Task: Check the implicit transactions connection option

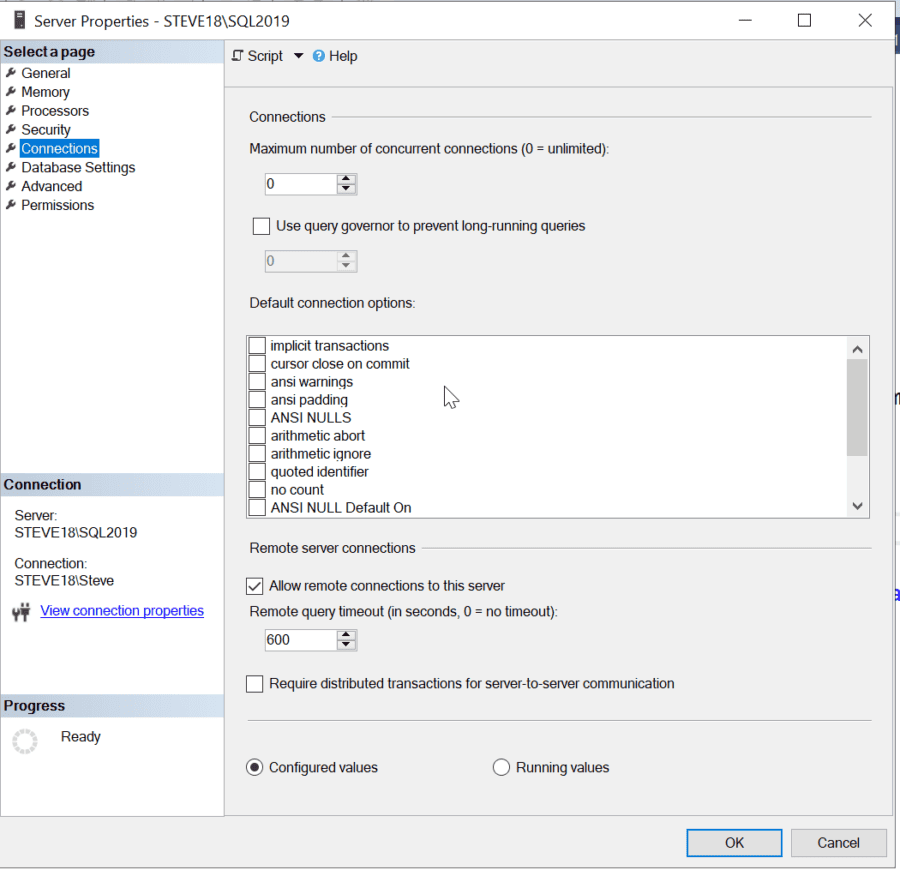Action: pos(257,345)
